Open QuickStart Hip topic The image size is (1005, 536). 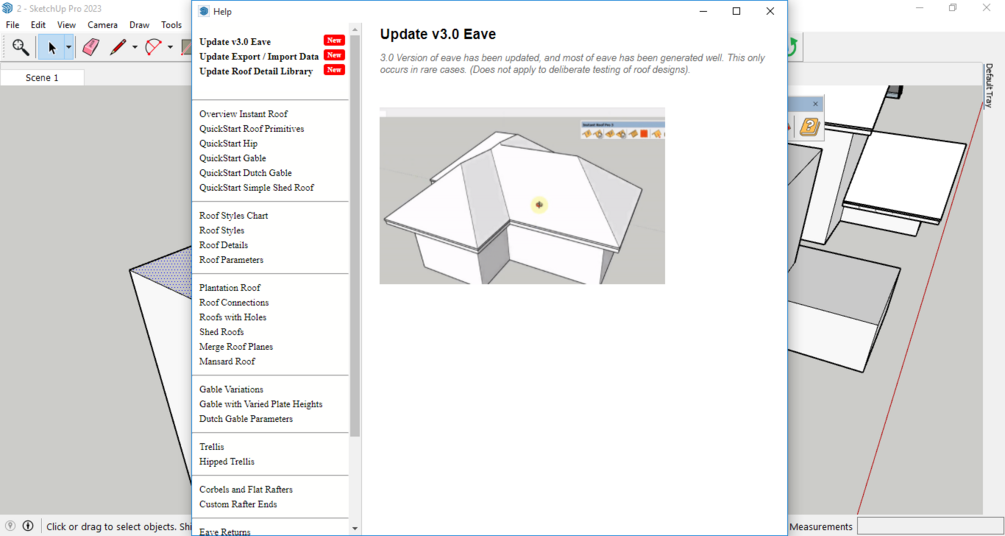click(x=228, y=144)
